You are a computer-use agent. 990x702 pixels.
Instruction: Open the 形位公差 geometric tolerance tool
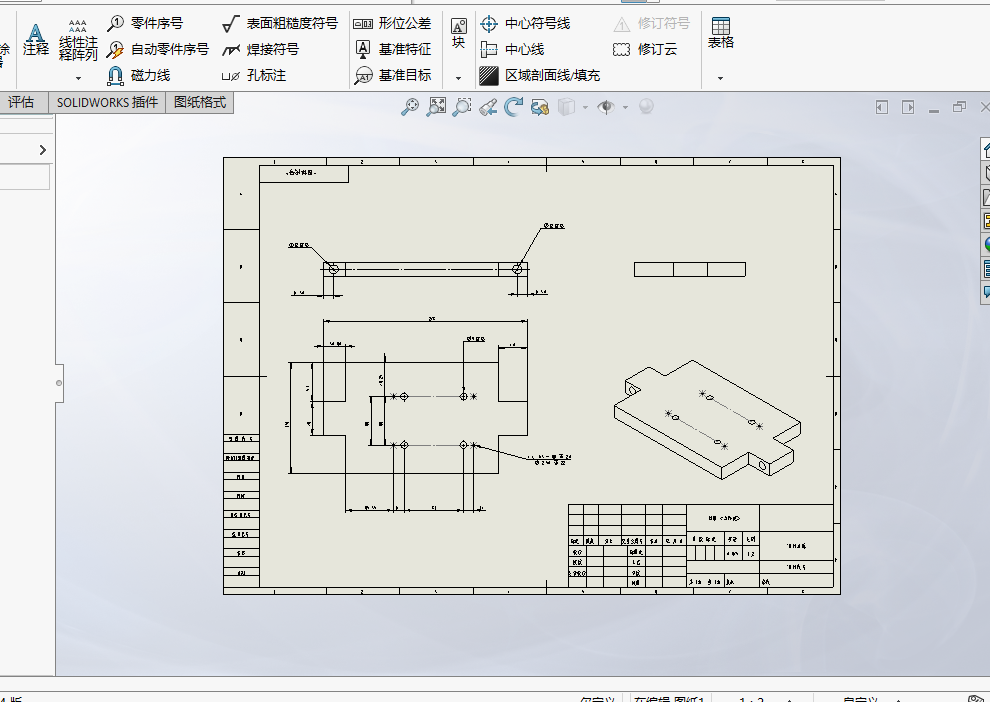pyautogui.click(x=392, y=23)
